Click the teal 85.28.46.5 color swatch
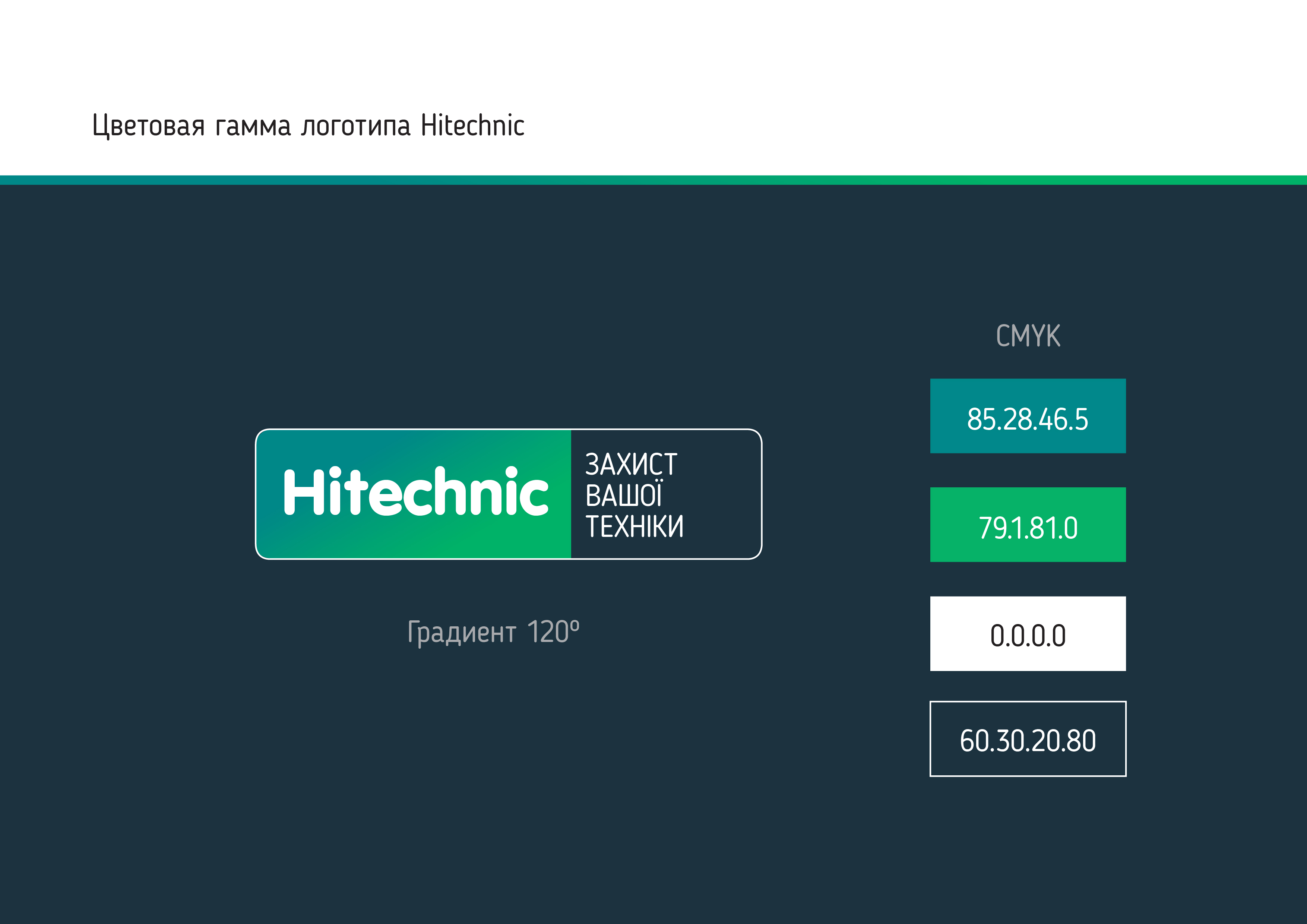 pyautogui.click(x=1028, y=415)
